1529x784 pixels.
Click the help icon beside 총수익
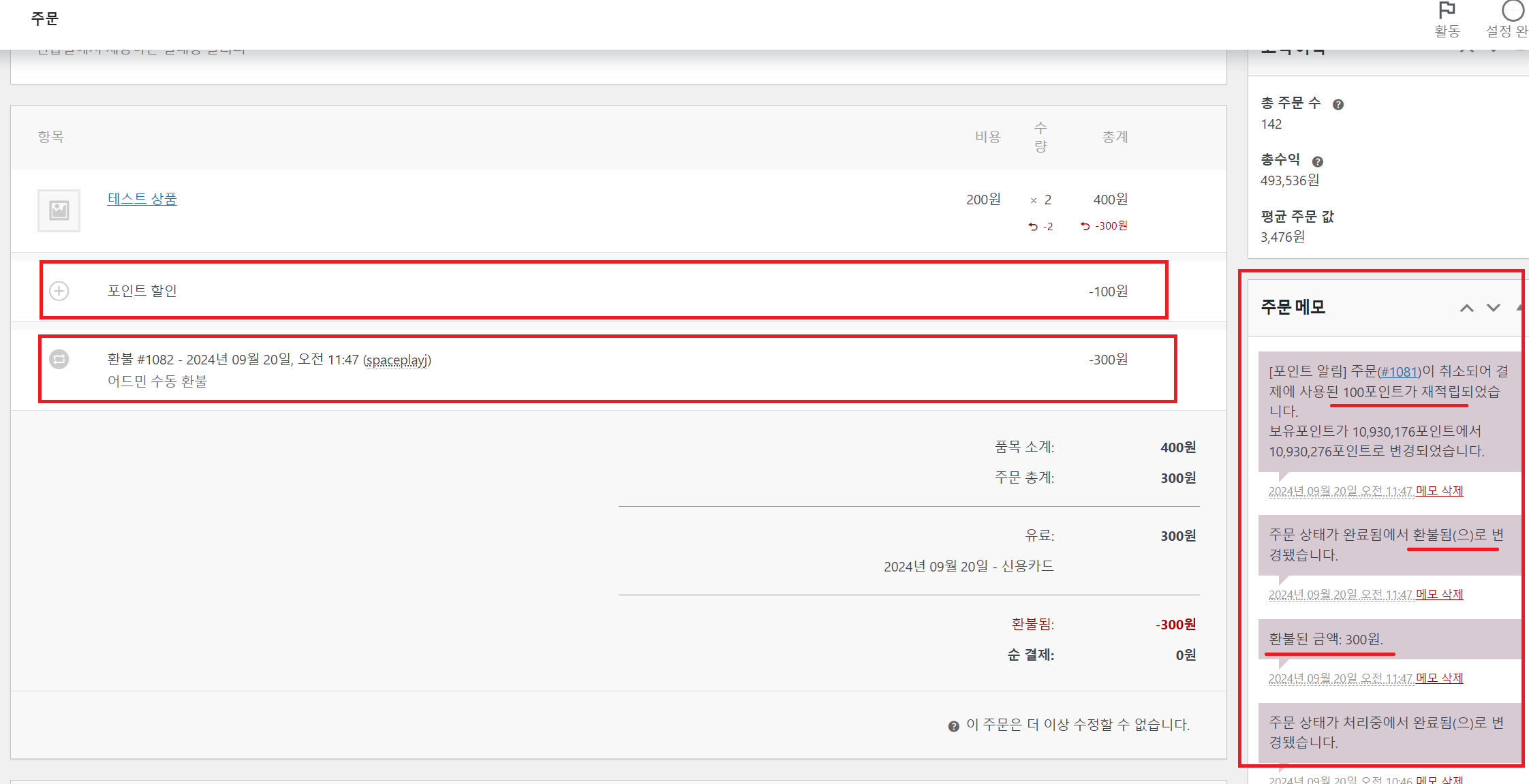tap(1317, 161)
